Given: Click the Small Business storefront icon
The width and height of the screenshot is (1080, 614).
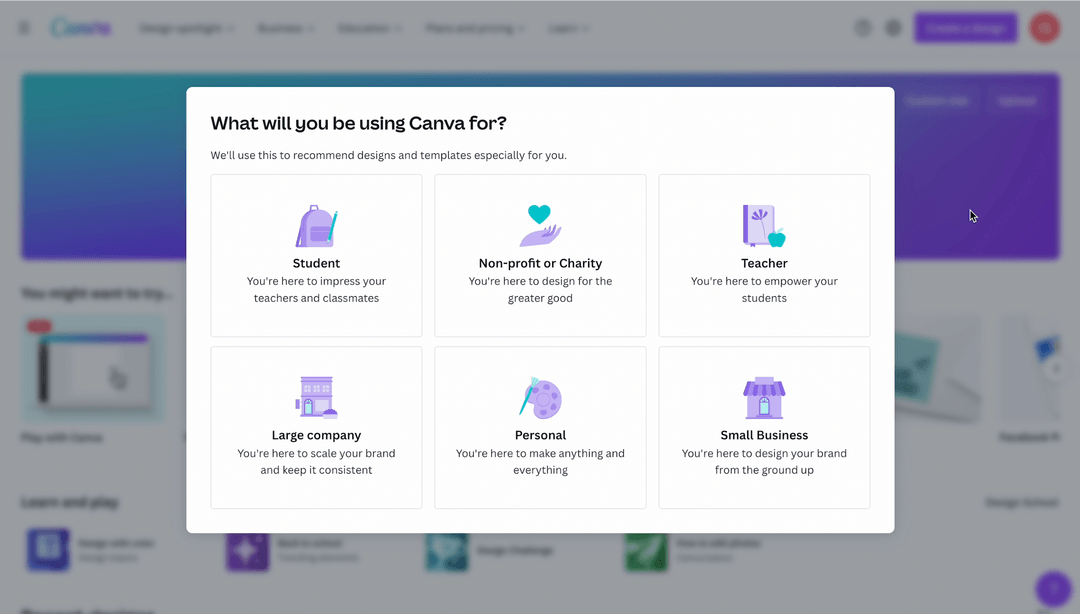Looking at the screenshot, I should click(x=764, y=398).
